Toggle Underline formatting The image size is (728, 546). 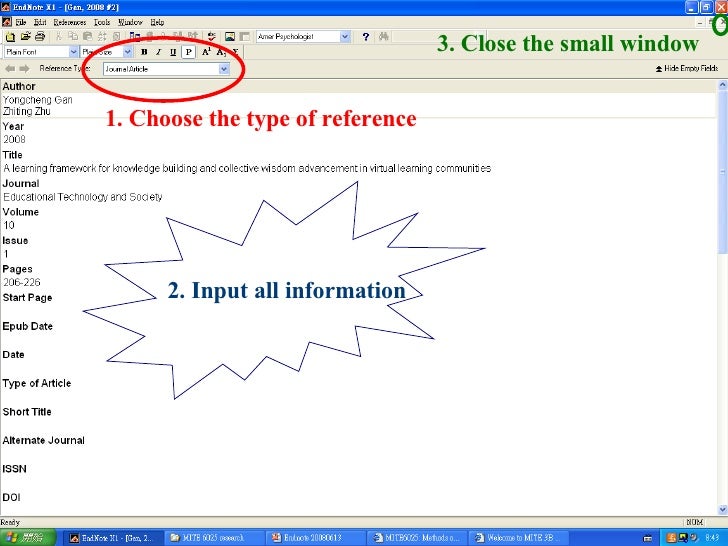point(173,52)
